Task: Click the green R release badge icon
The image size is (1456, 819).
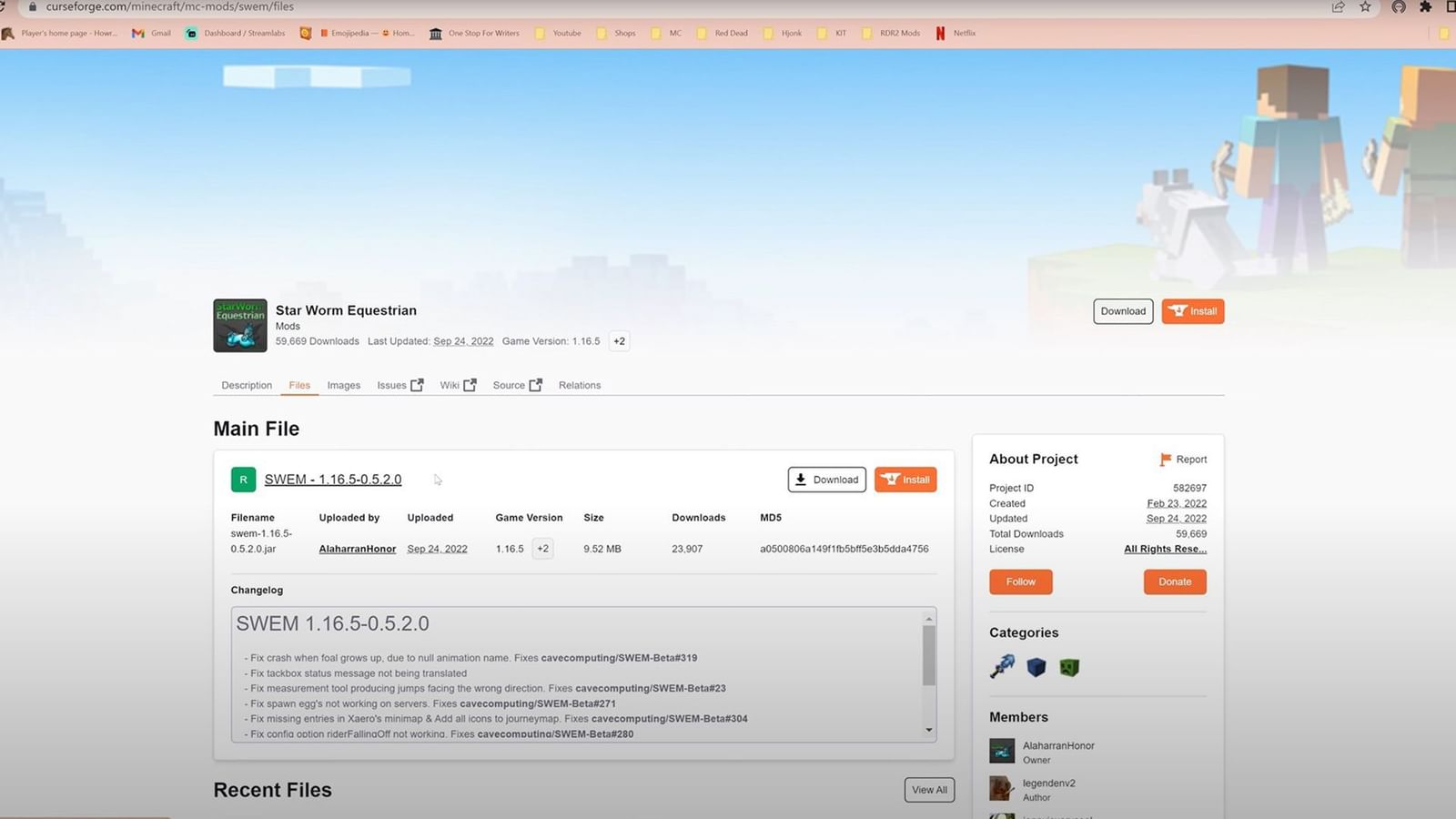Action: click(243, 479)
